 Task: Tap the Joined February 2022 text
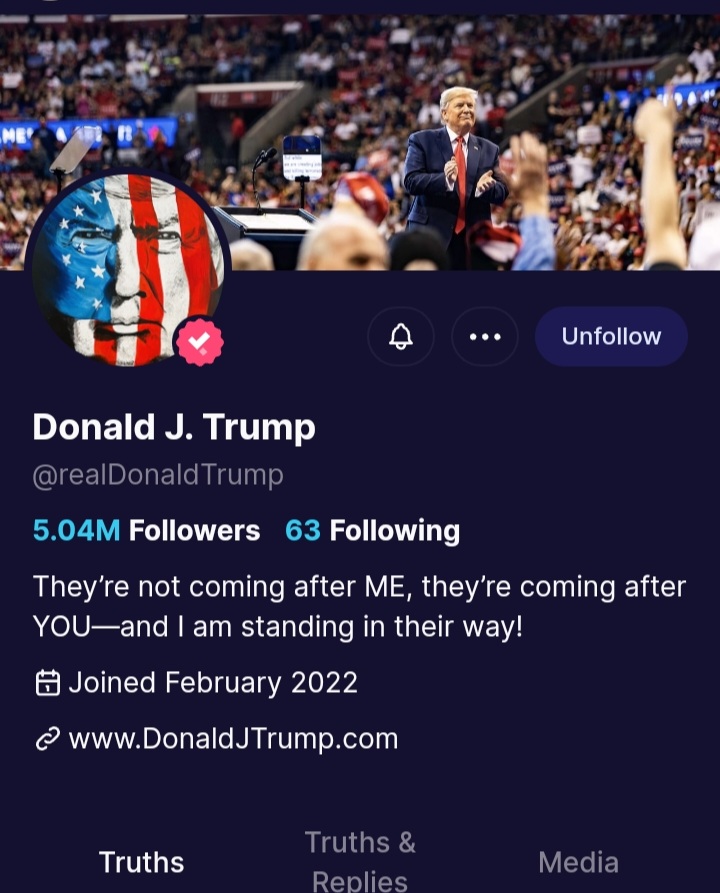coord(213,682)
